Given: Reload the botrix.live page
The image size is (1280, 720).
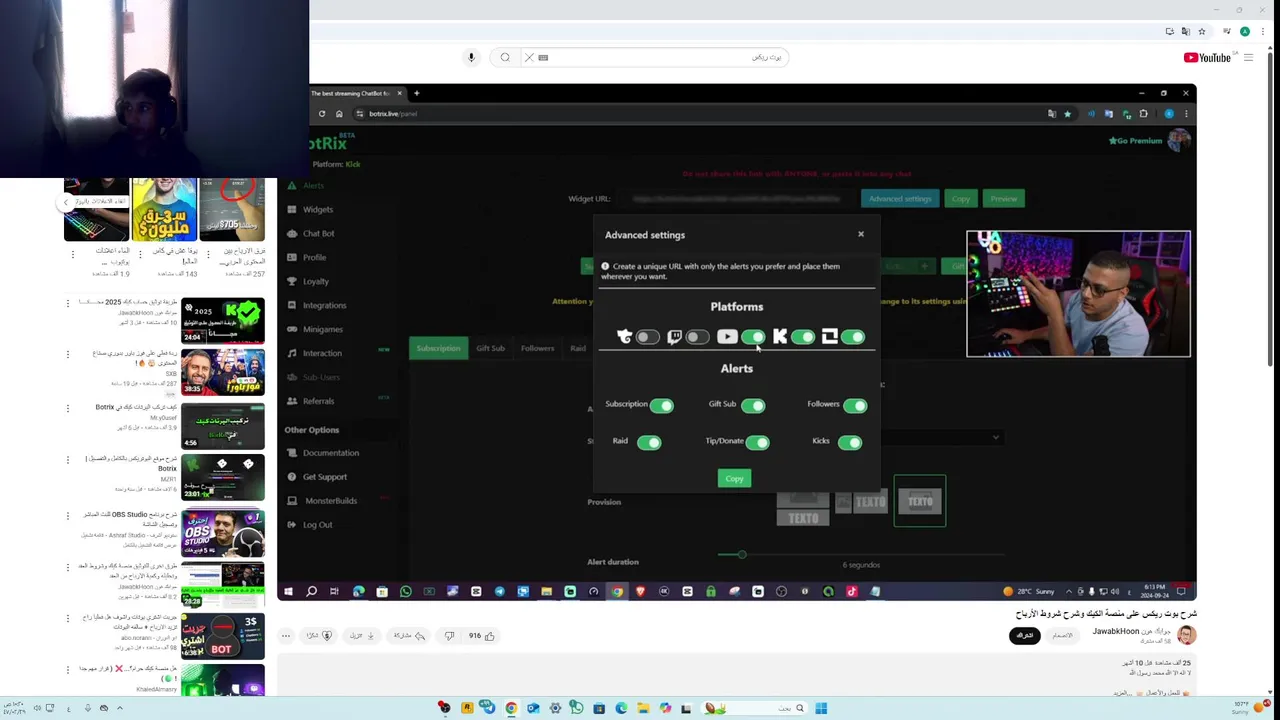Looking at the screenshot, I should tap(322, 113).
